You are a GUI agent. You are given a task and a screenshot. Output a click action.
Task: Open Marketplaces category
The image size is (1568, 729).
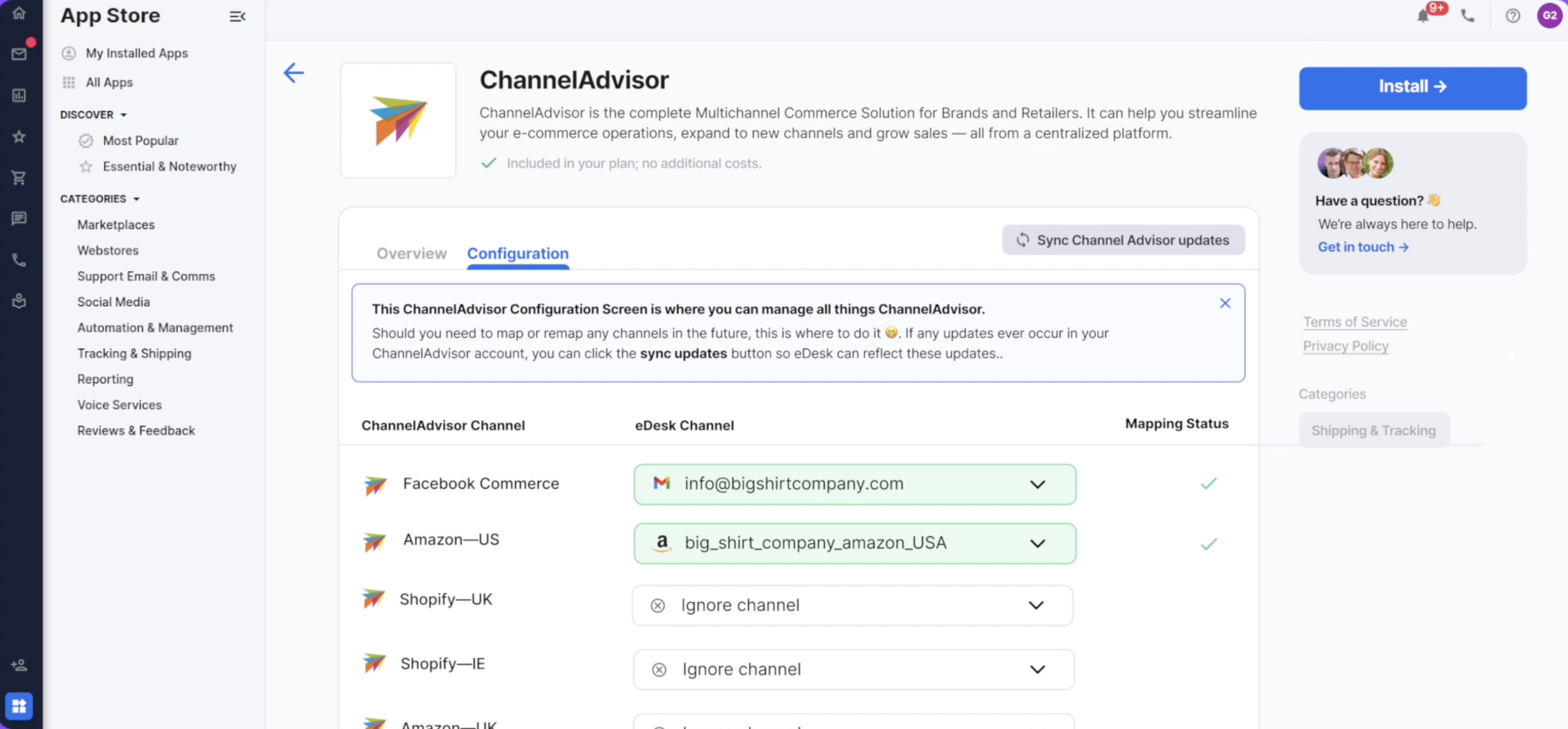tap(116, 225)
